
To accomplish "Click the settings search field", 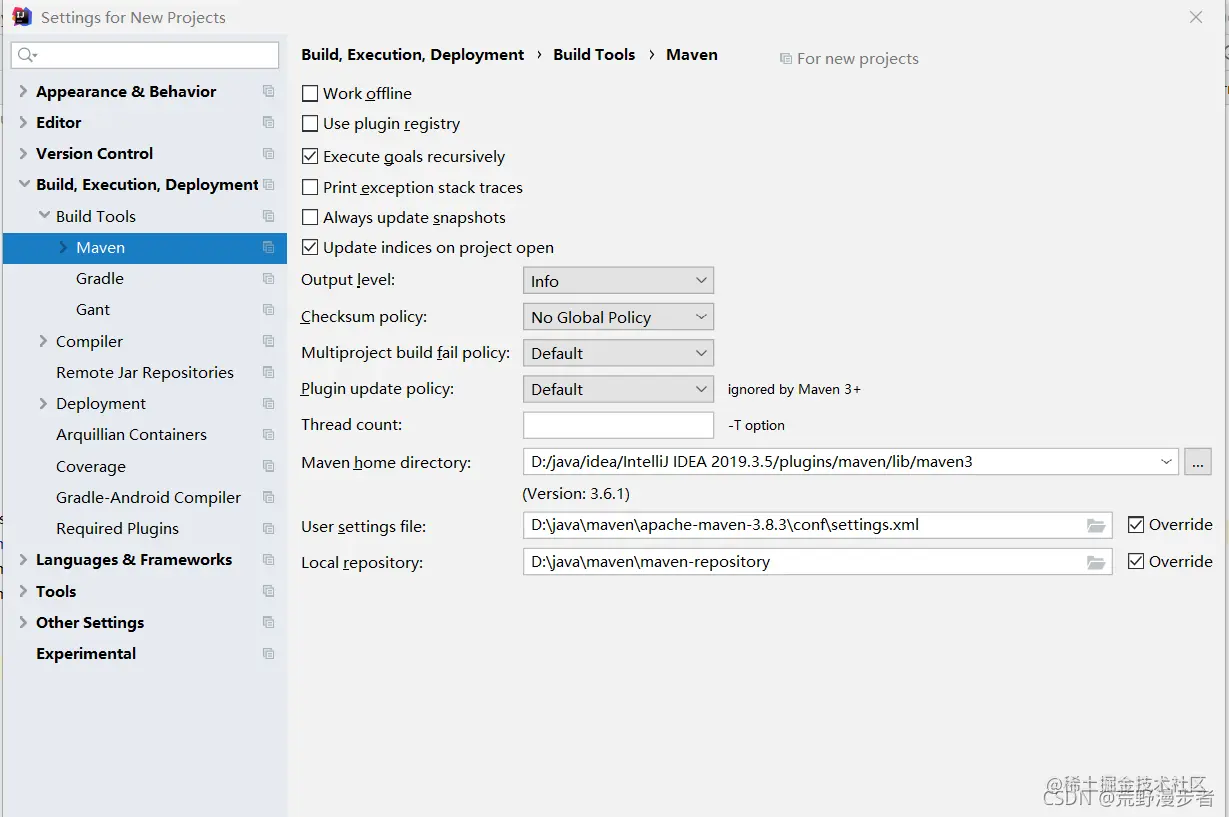I will [145, 55].
